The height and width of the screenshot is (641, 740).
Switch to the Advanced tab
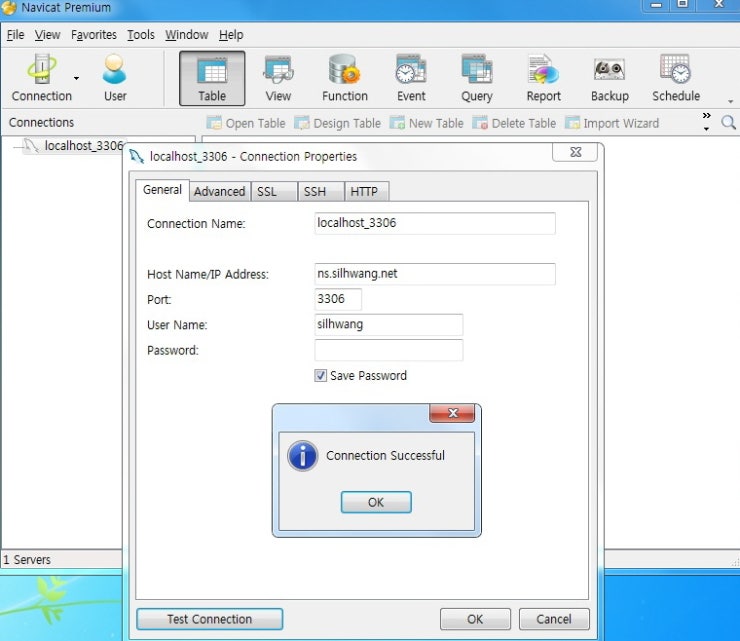point(219,191)
